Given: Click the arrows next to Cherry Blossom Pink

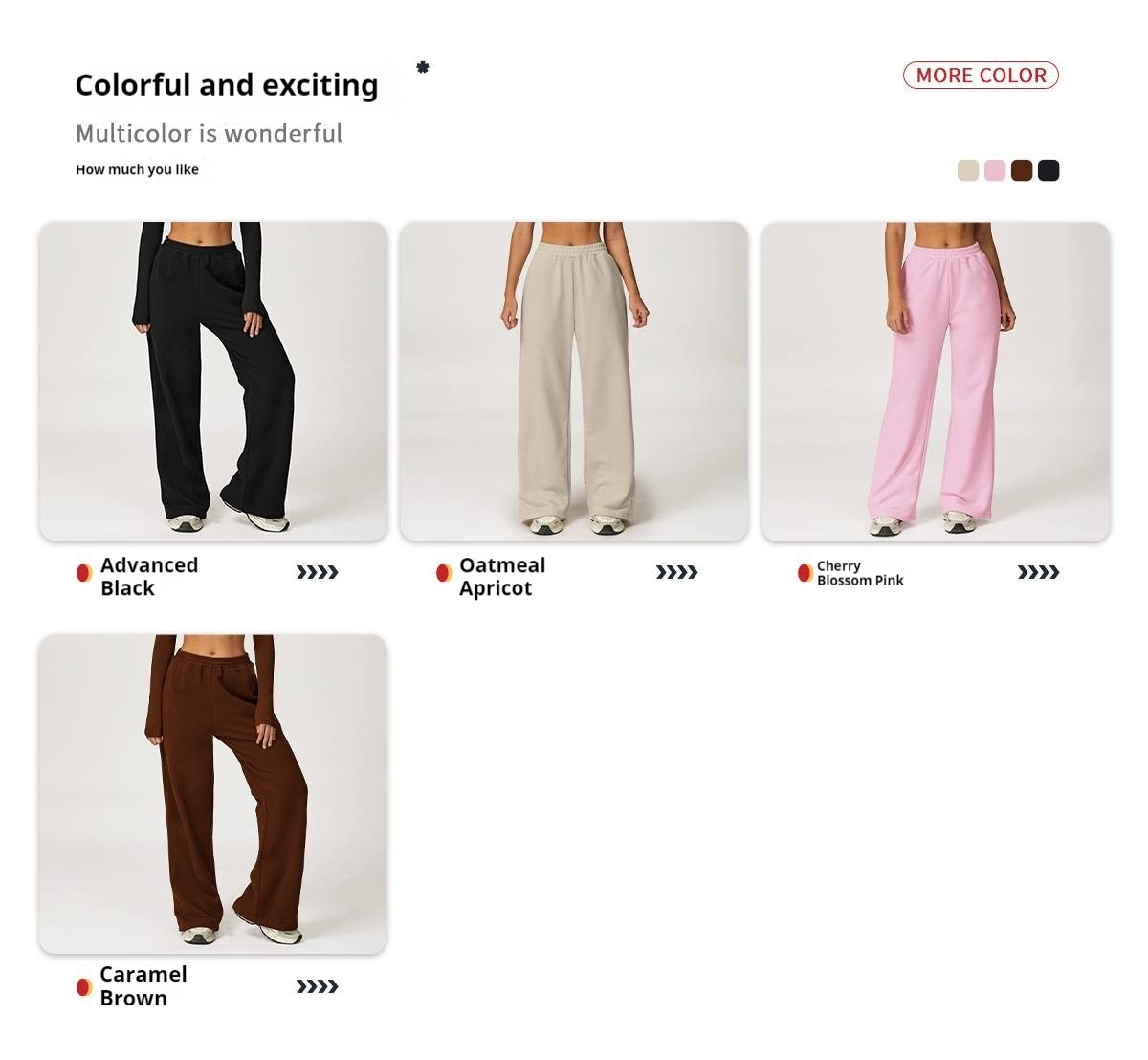Looking at the screenshot, I should pyautogui.click(x=1039, y=573).
